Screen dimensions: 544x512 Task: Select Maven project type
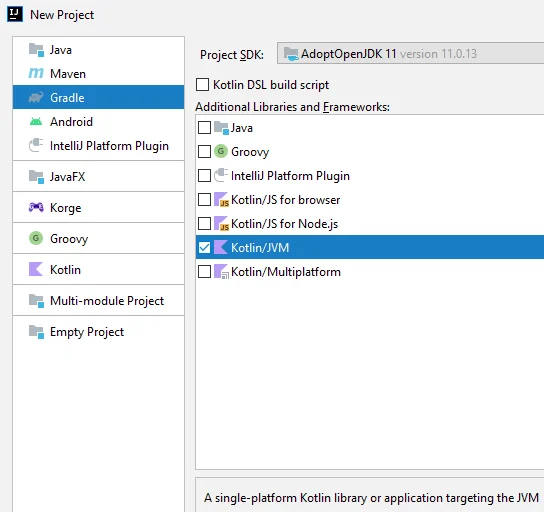click(x=99, y=74)
